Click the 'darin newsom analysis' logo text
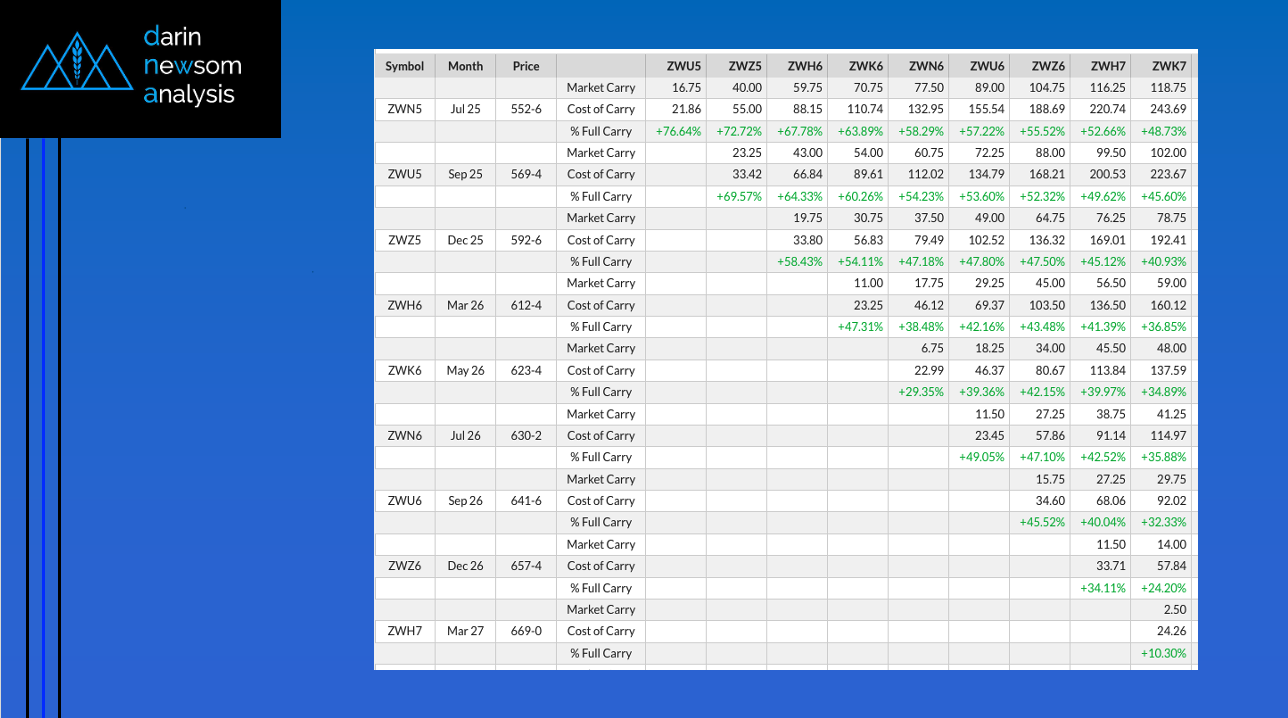The height and width of the screenshot is (718, 1288). [x=192, y=66]
